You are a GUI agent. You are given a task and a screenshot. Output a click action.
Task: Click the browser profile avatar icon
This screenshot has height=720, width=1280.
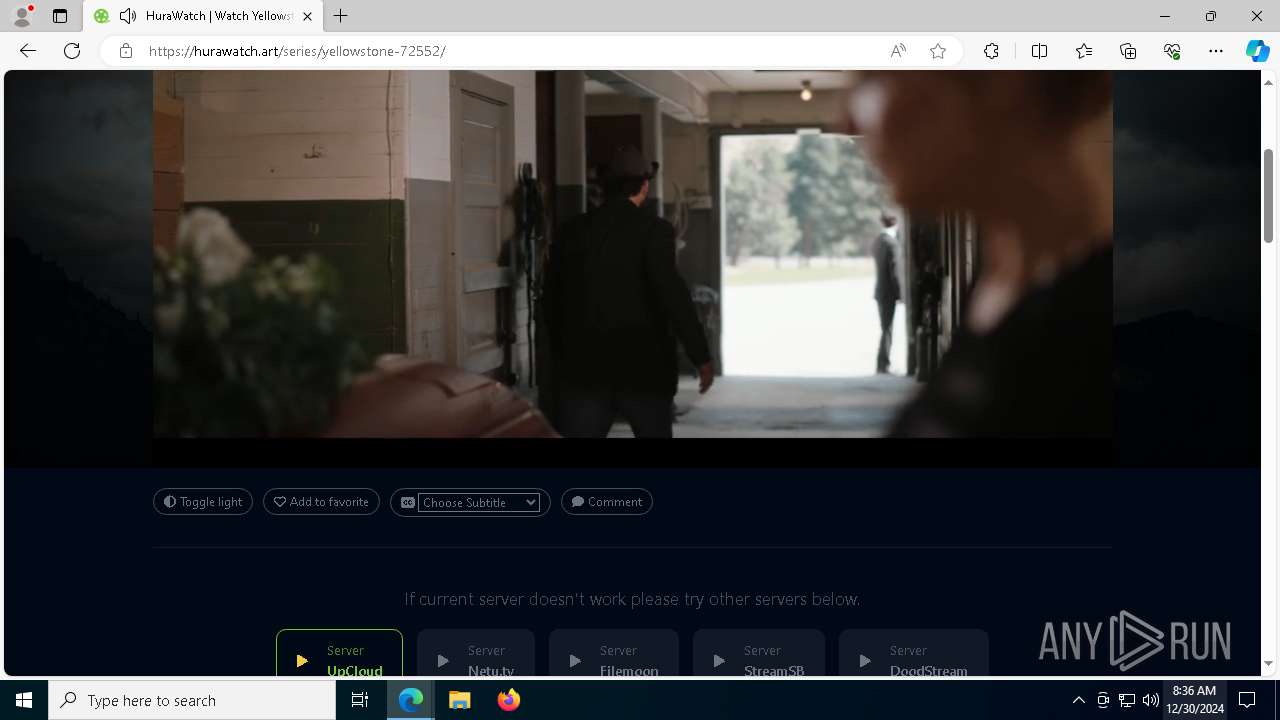22,16
